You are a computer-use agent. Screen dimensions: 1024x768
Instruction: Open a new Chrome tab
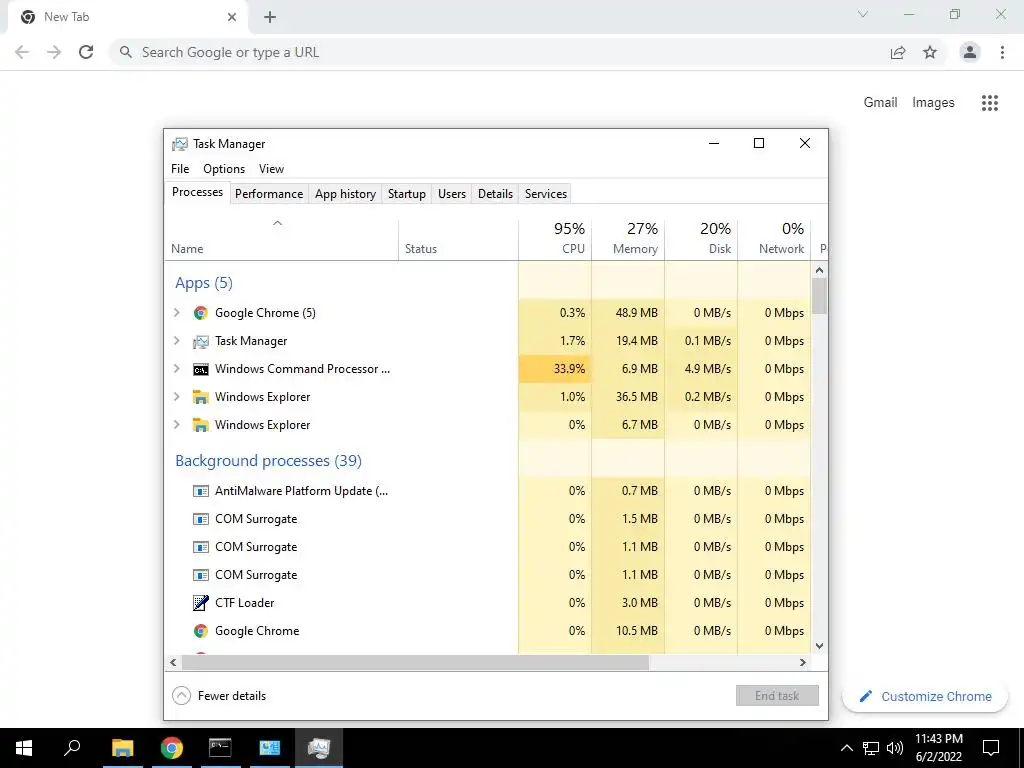tap(270, 17)
